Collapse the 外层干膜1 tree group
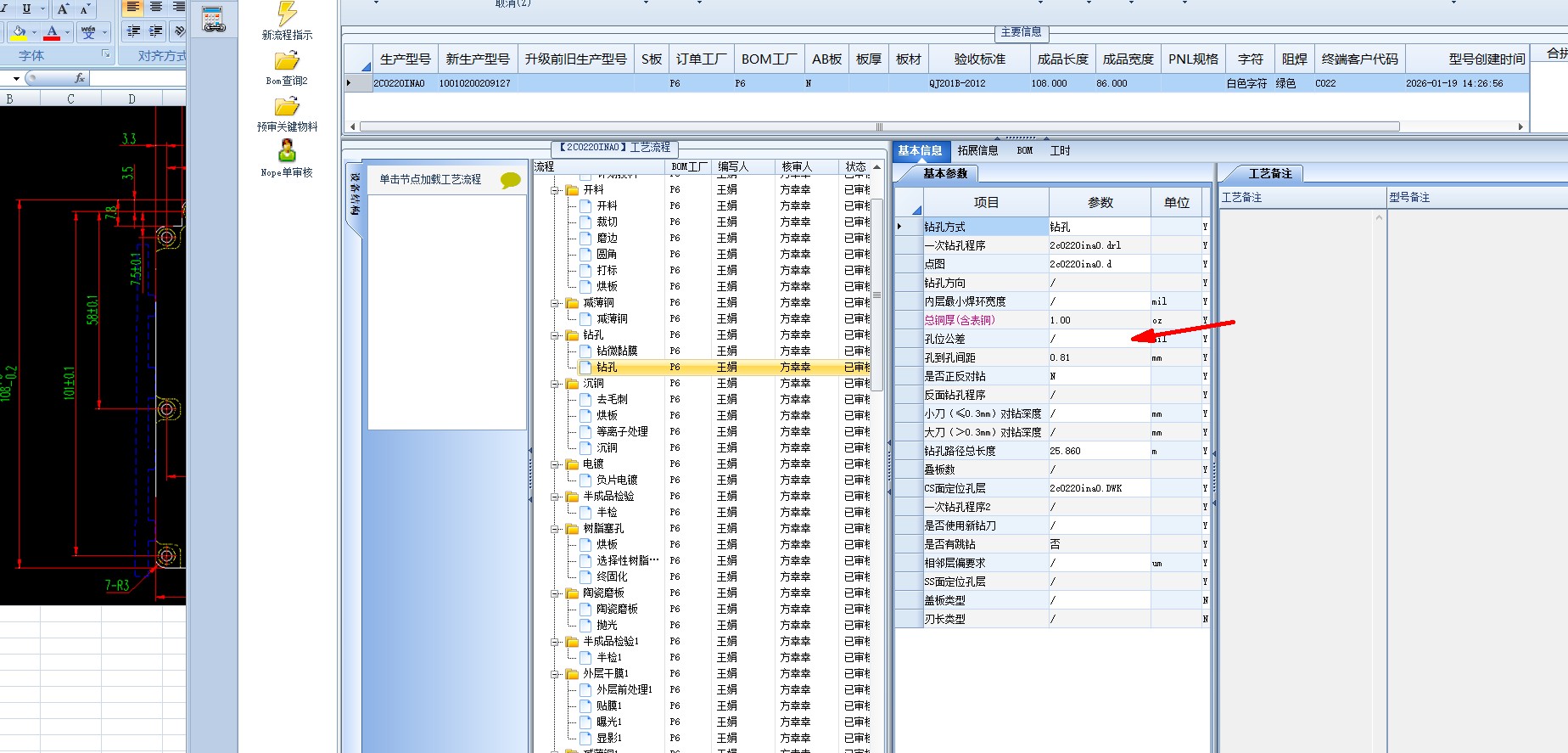 click(x=555, y=674)
